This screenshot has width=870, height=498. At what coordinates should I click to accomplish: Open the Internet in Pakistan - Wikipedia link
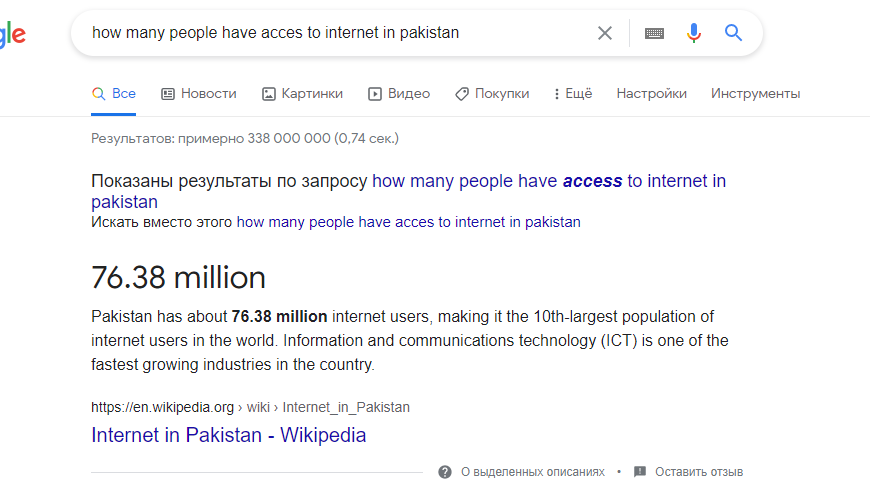(228, 435)
